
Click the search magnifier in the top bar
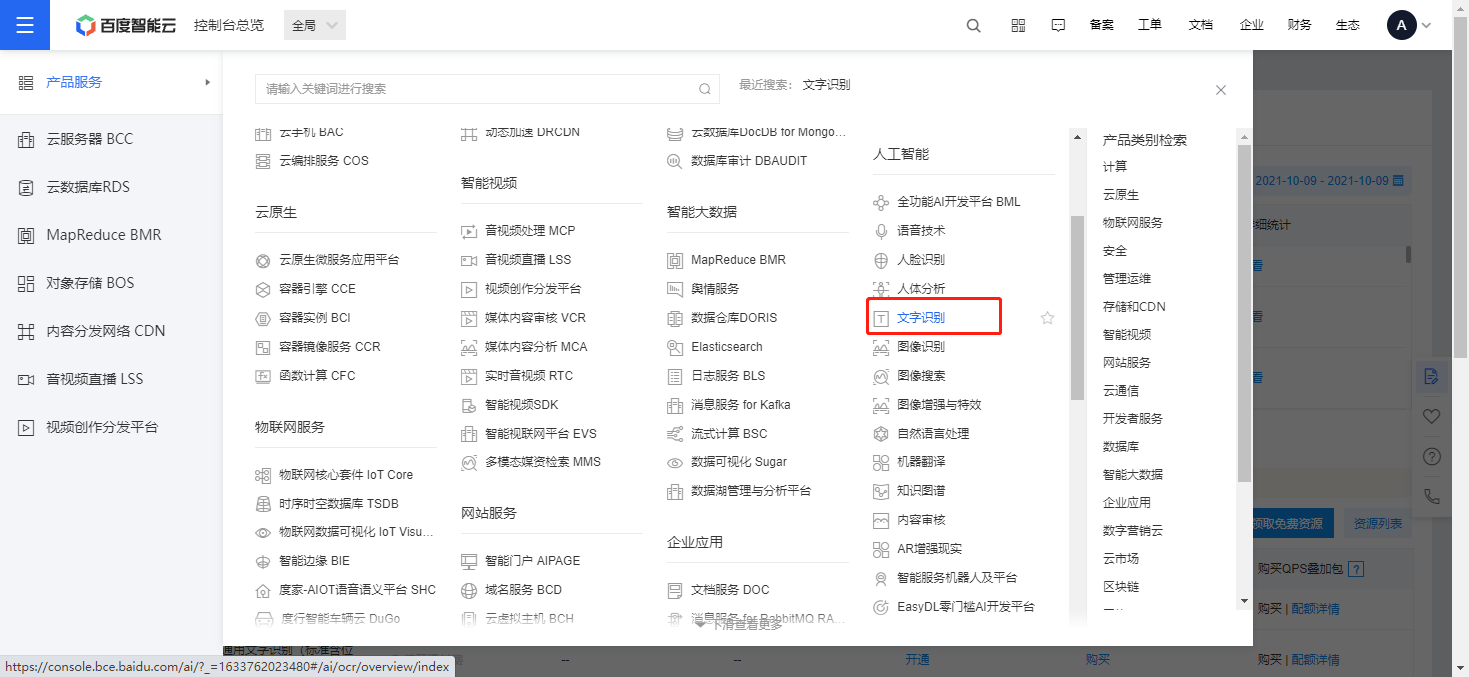[x=973, y=25]
